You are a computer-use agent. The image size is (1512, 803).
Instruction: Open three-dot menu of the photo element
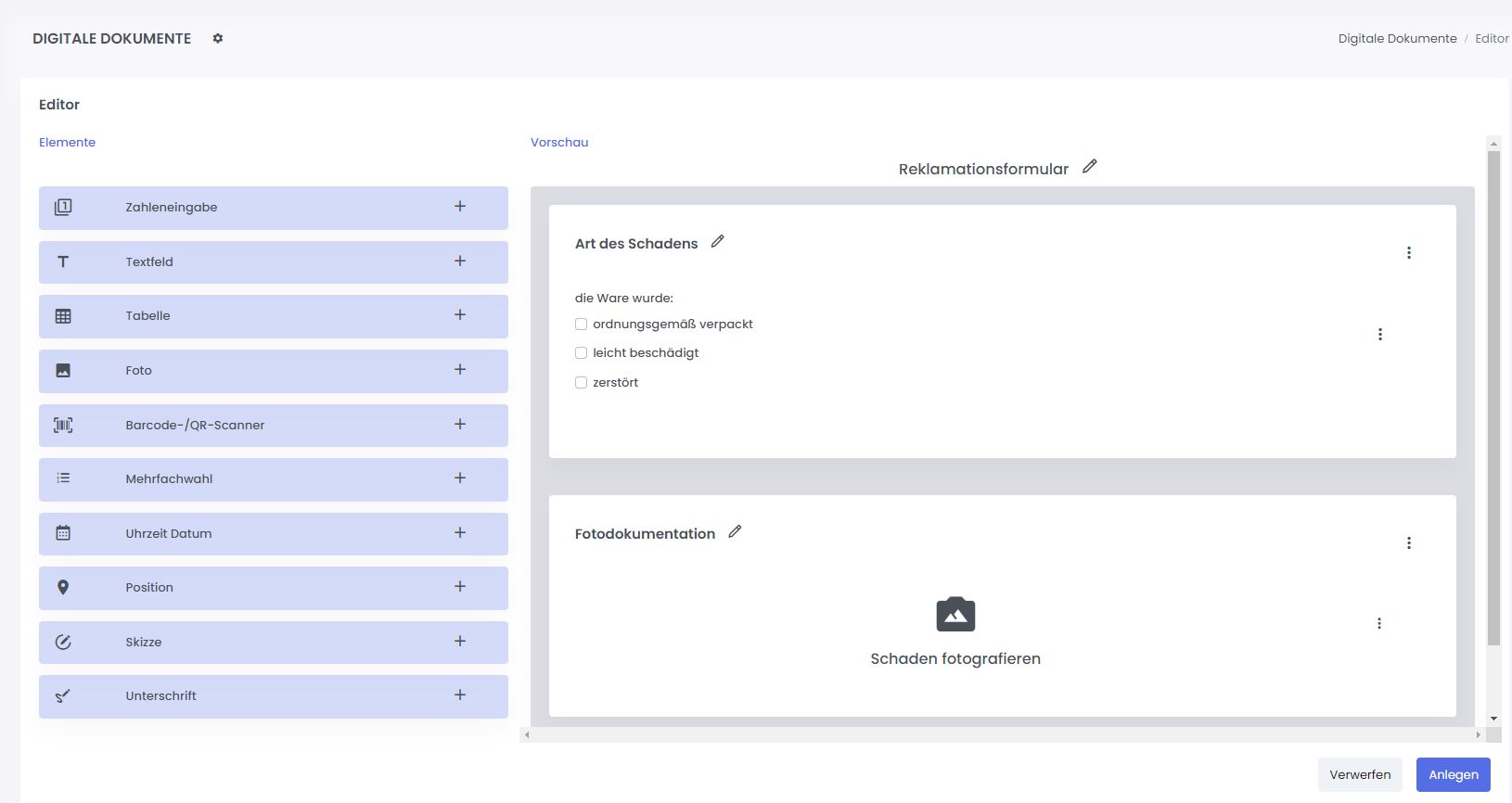tap(1379, 624)
